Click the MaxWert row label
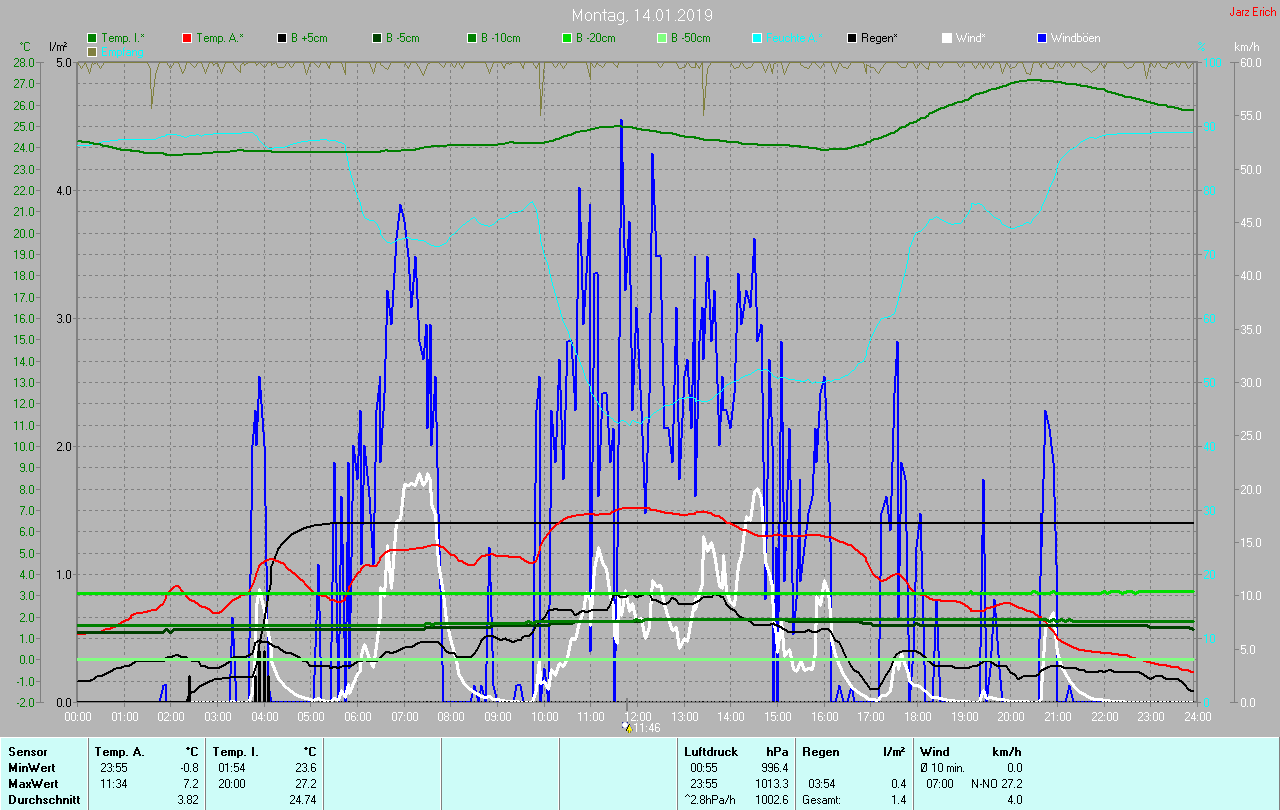The image size is (1280, 810). point(31,783)
